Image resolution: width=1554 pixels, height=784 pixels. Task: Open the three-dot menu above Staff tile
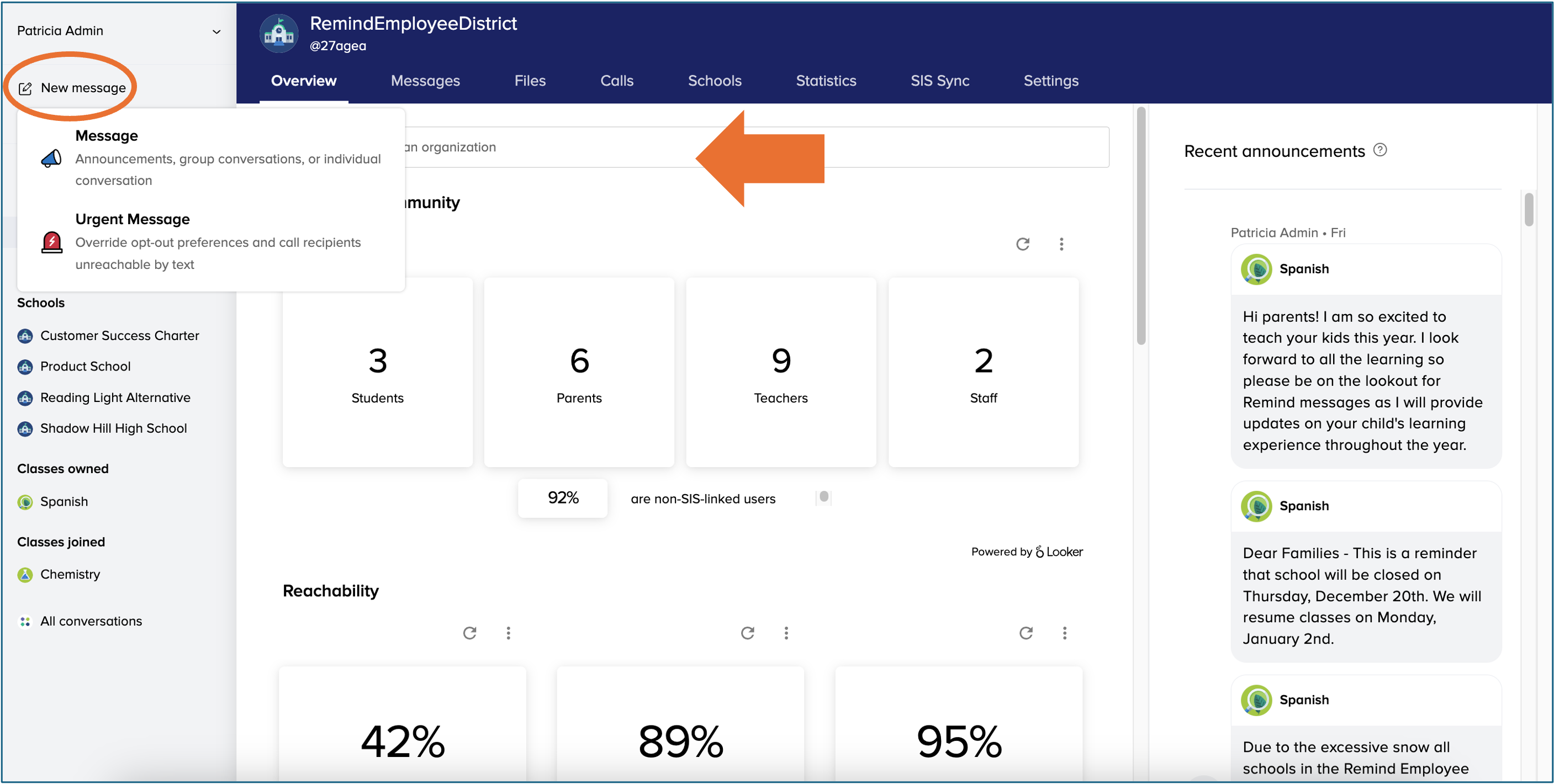click(1061, 244)
